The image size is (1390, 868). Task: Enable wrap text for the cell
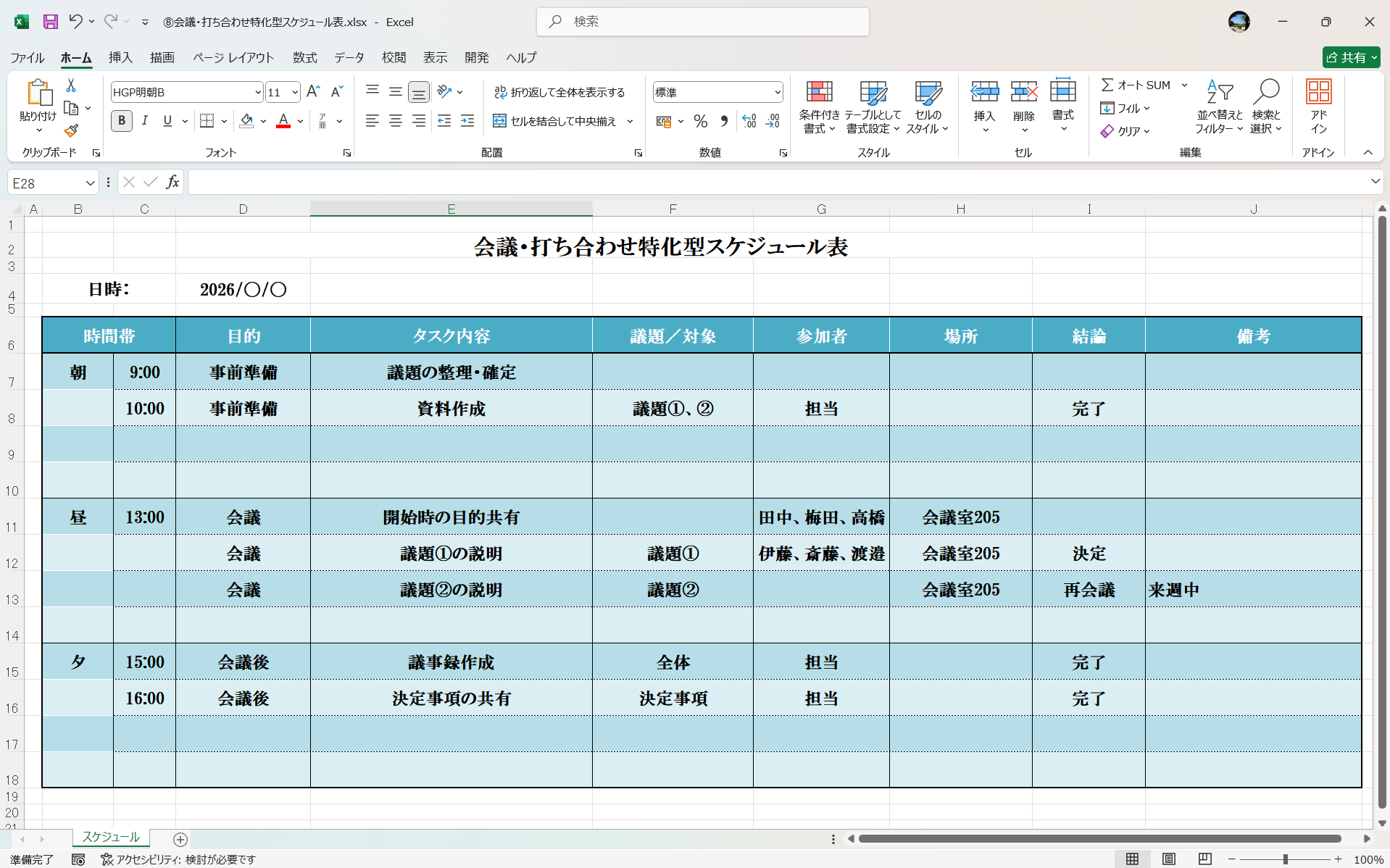pyautogui.click(x=560, y=92)
